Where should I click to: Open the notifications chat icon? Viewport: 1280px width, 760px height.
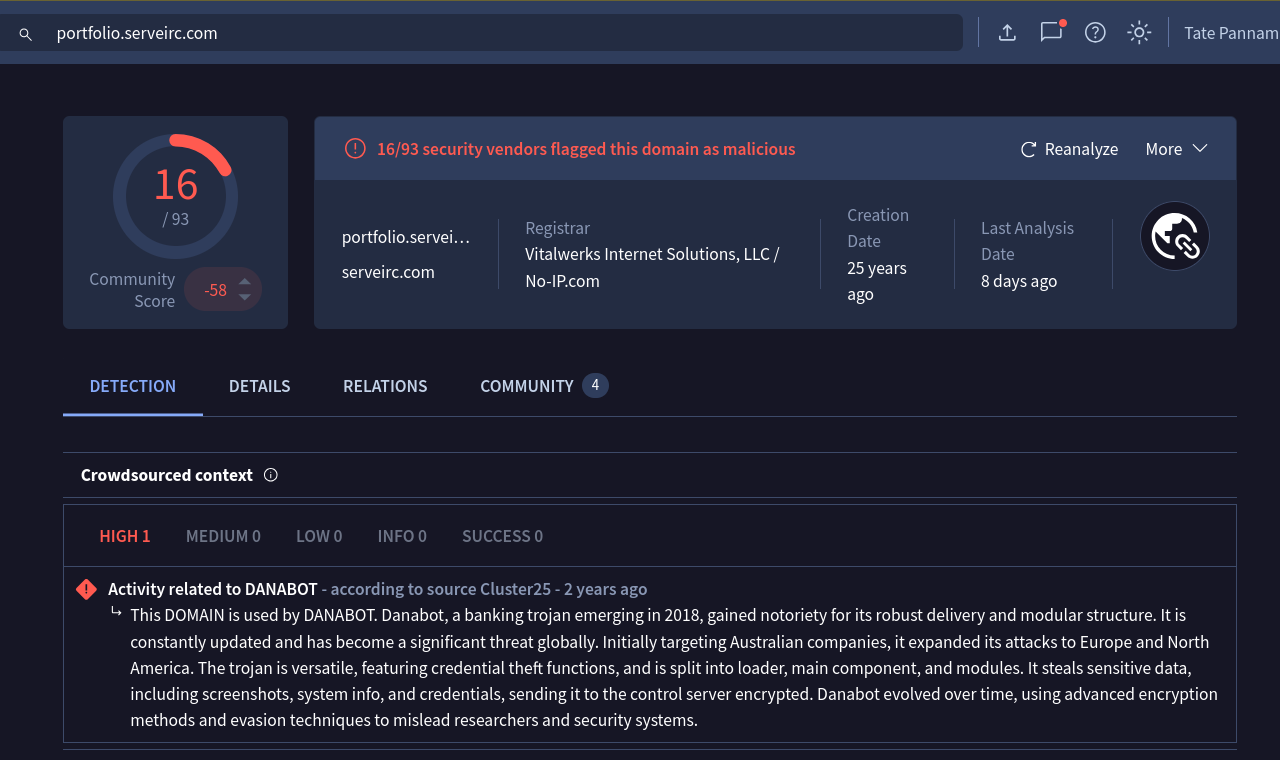point(1050,32)
